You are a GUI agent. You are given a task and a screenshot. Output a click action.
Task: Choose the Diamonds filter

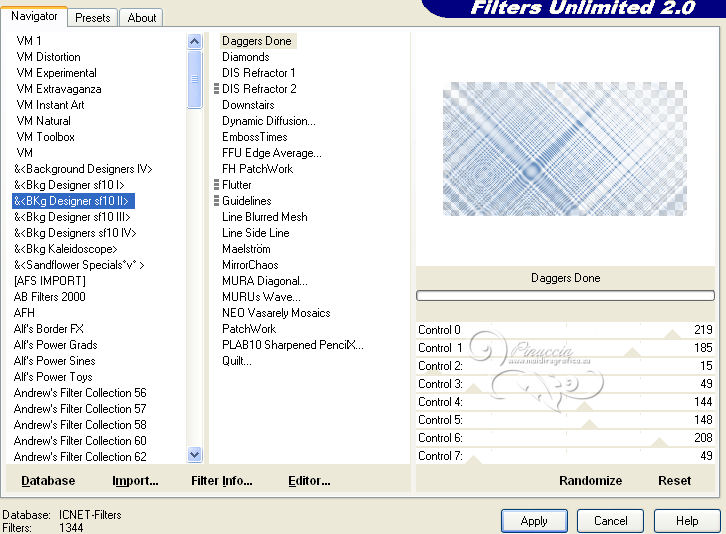pos(246,57)
